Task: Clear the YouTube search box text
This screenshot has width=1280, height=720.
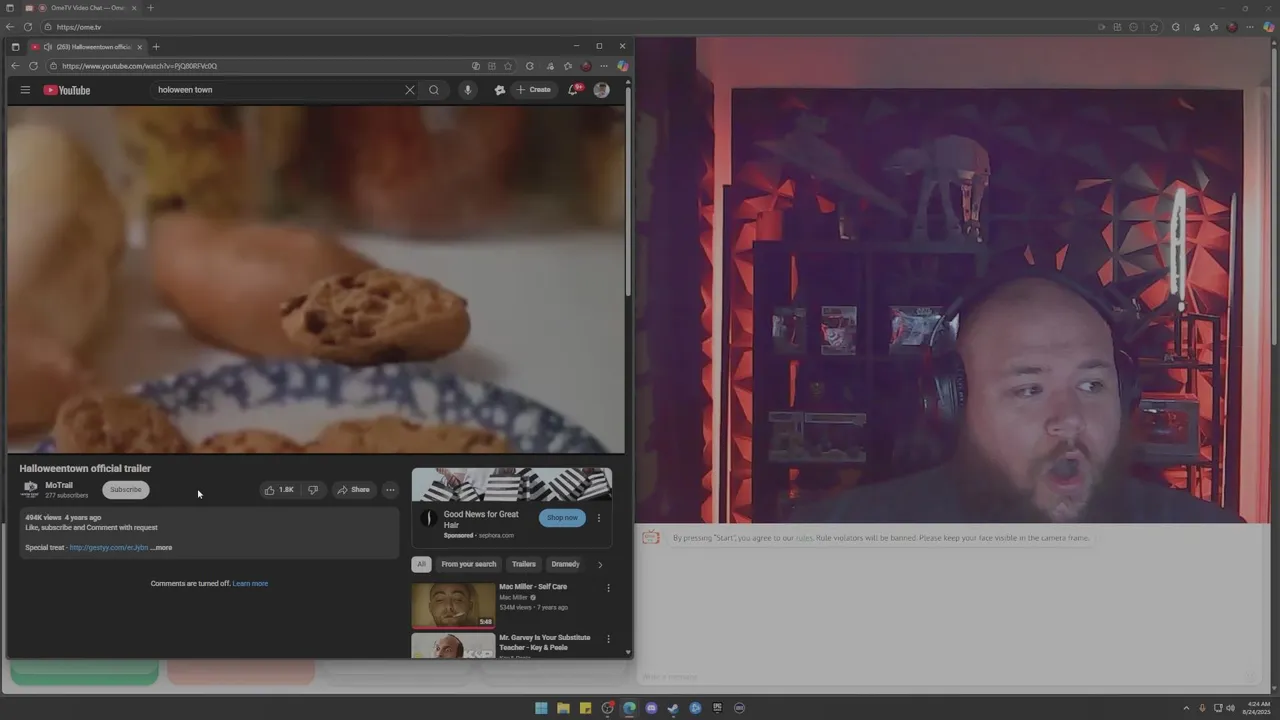Action: click(x=409, y=90)
